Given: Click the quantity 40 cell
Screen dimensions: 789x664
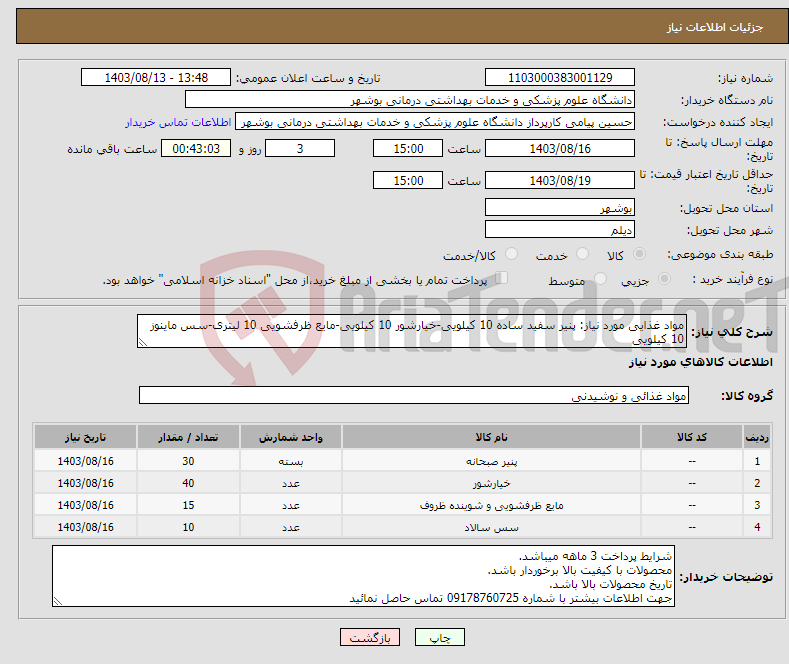Looking at the screenshot, I should pos(188,483).
